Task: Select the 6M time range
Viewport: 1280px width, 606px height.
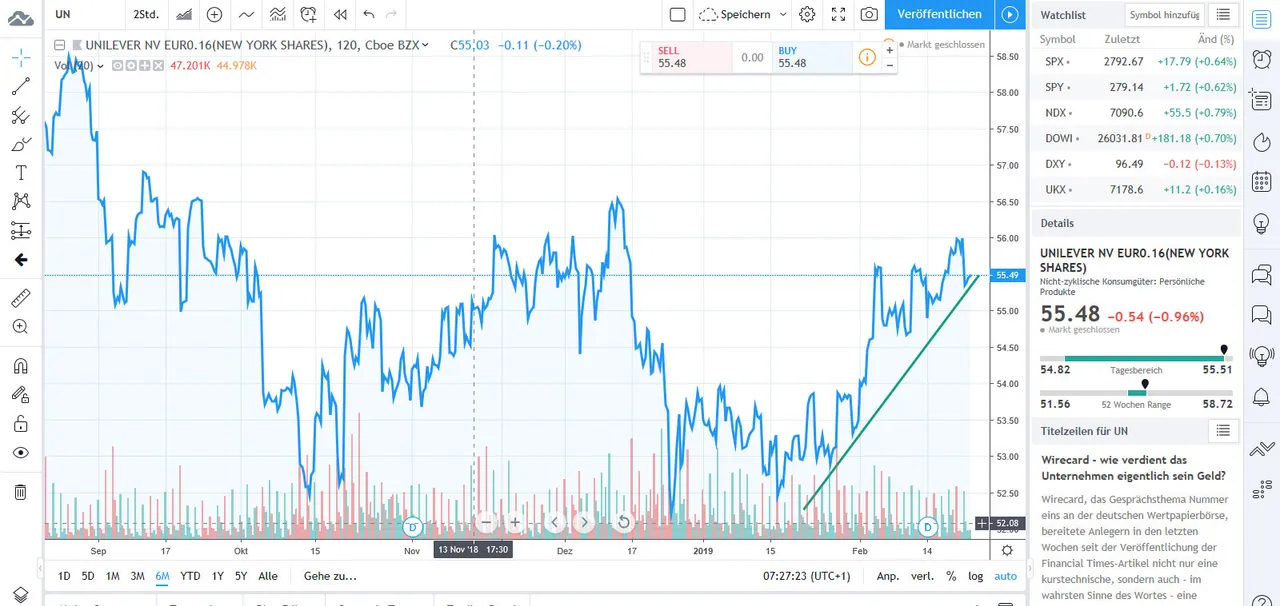Action: tap(162, 576)
